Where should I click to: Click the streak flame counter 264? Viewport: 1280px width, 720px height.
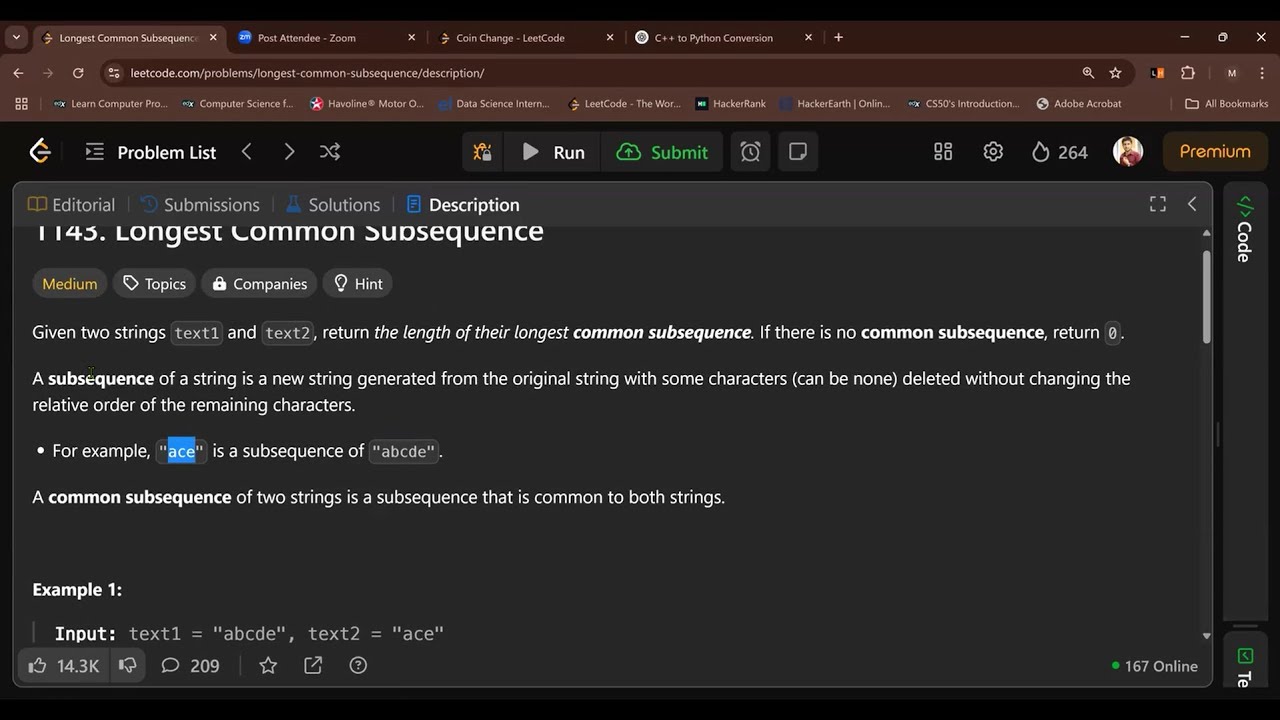click(1059, 152)
